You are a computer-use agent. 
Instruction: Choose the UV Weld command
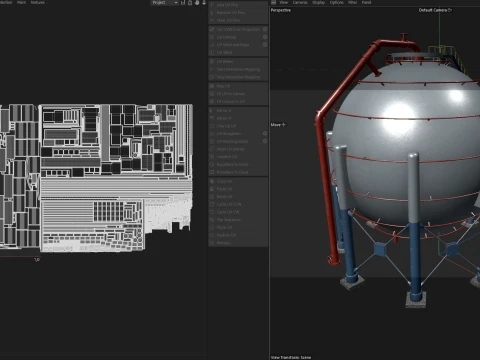(x=238, y=52)
